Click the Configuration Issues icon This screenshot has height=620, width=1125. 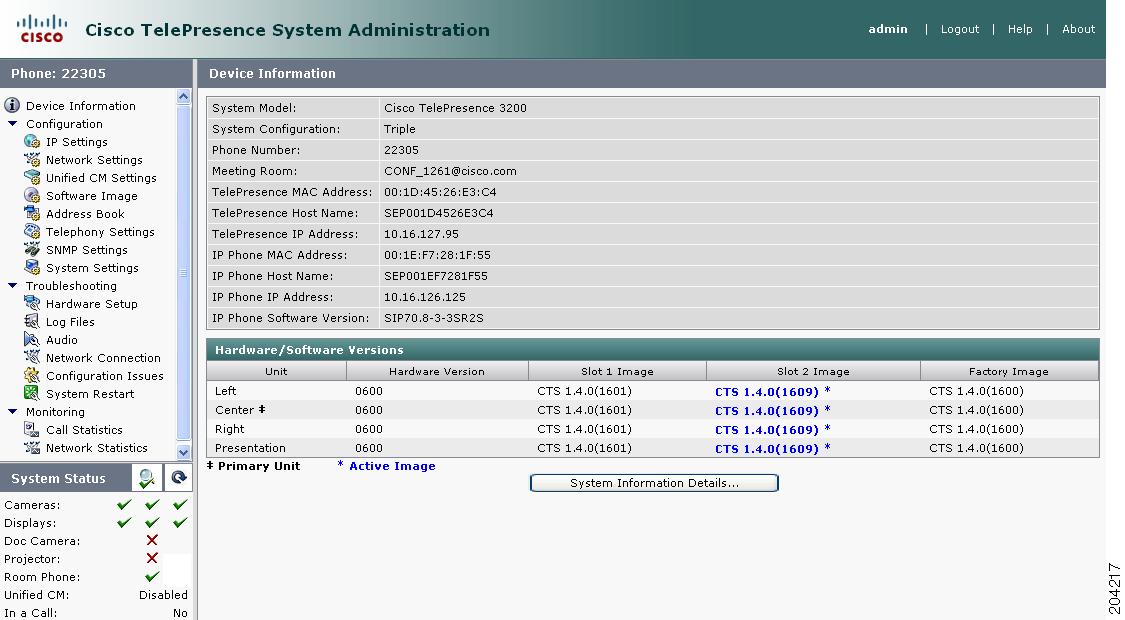32,375
